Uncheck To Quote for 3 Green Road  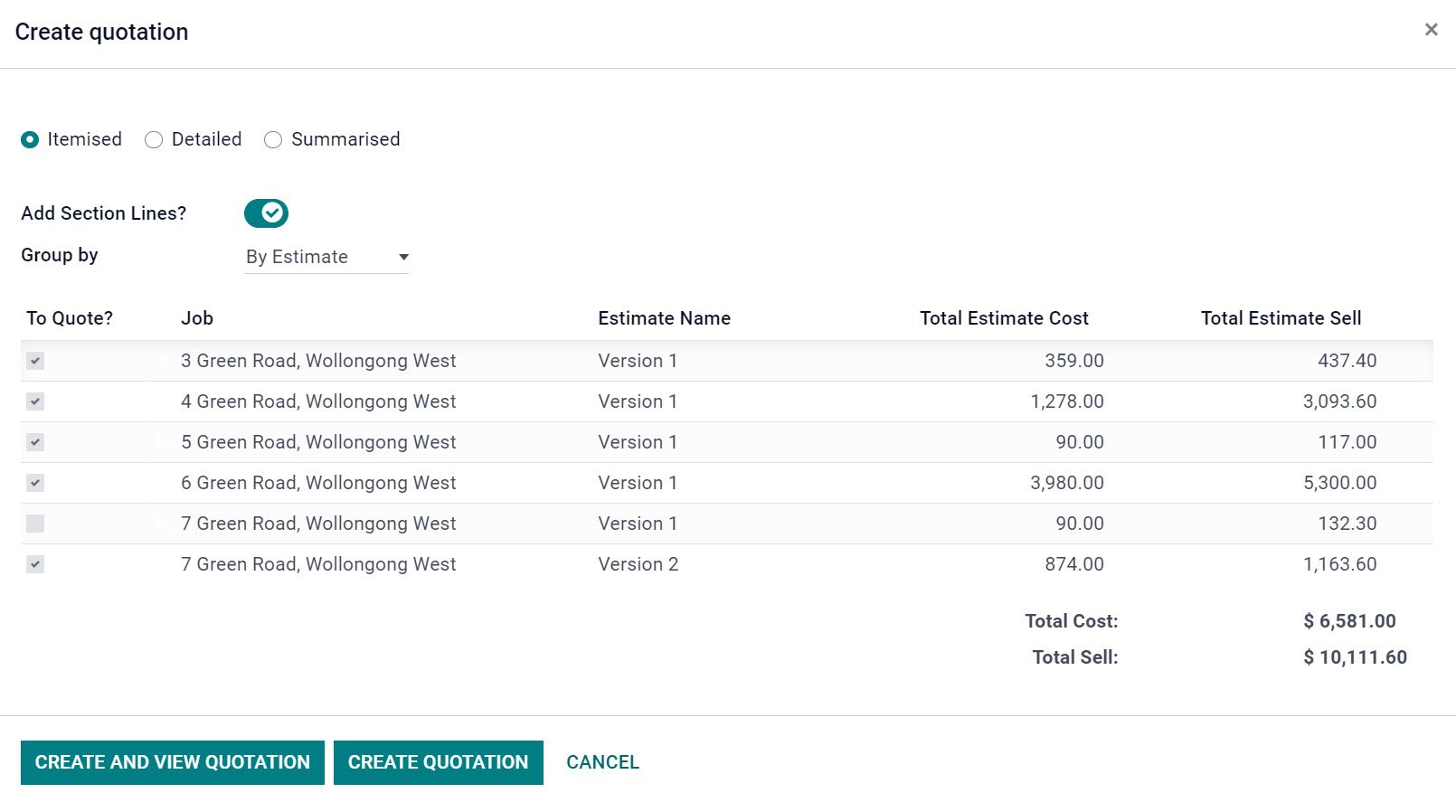click(35, 361)
